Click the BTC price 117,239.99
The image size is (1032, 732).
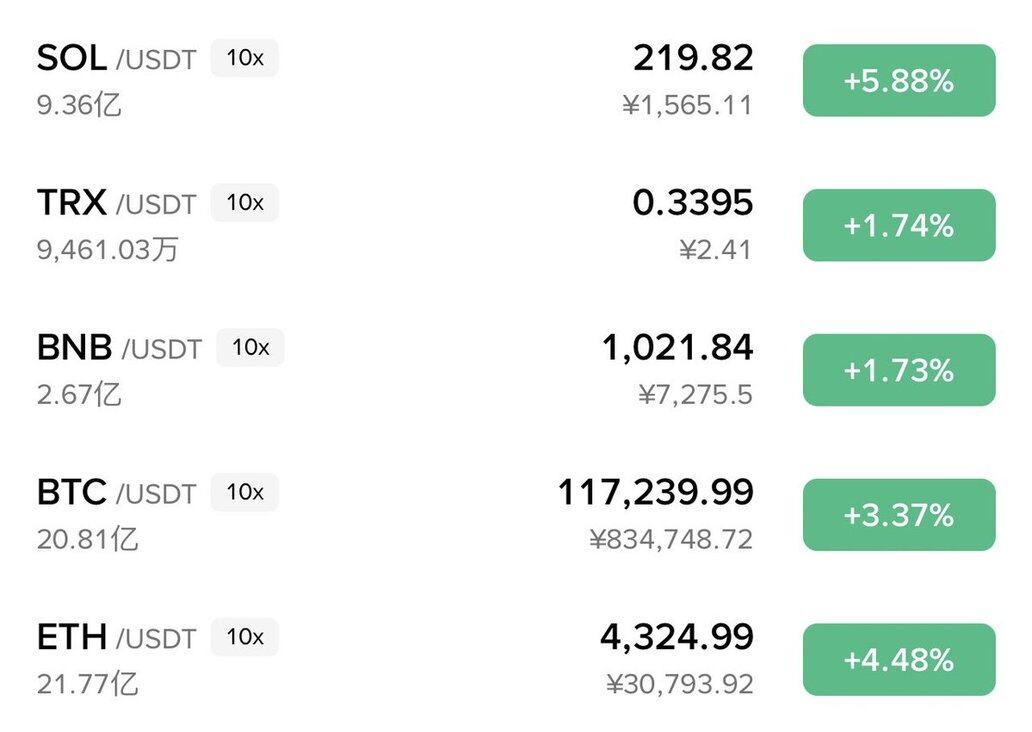pyautogui.click(x=655, y=492)
